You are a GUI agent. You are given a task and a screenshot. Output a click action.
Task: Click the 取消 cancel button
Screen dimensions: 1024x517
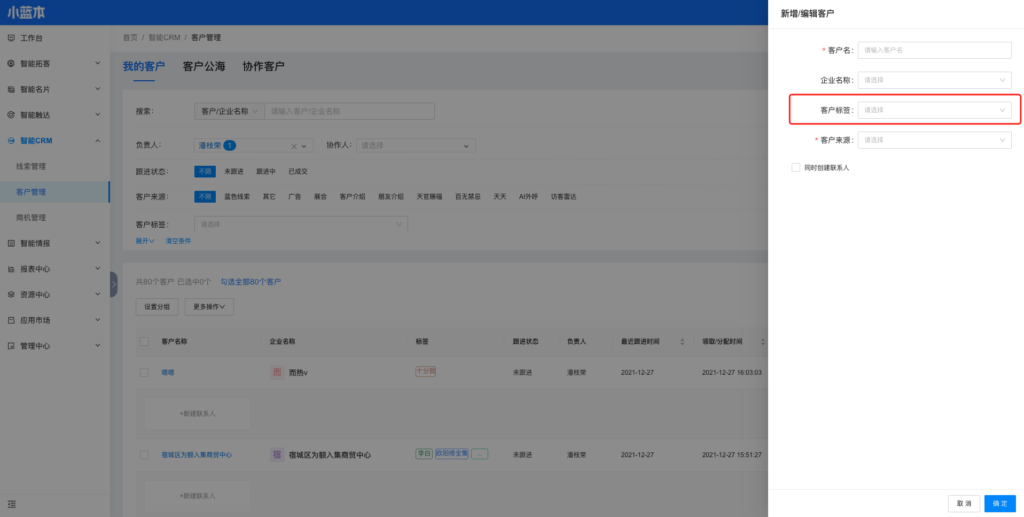tap(963, 503)
